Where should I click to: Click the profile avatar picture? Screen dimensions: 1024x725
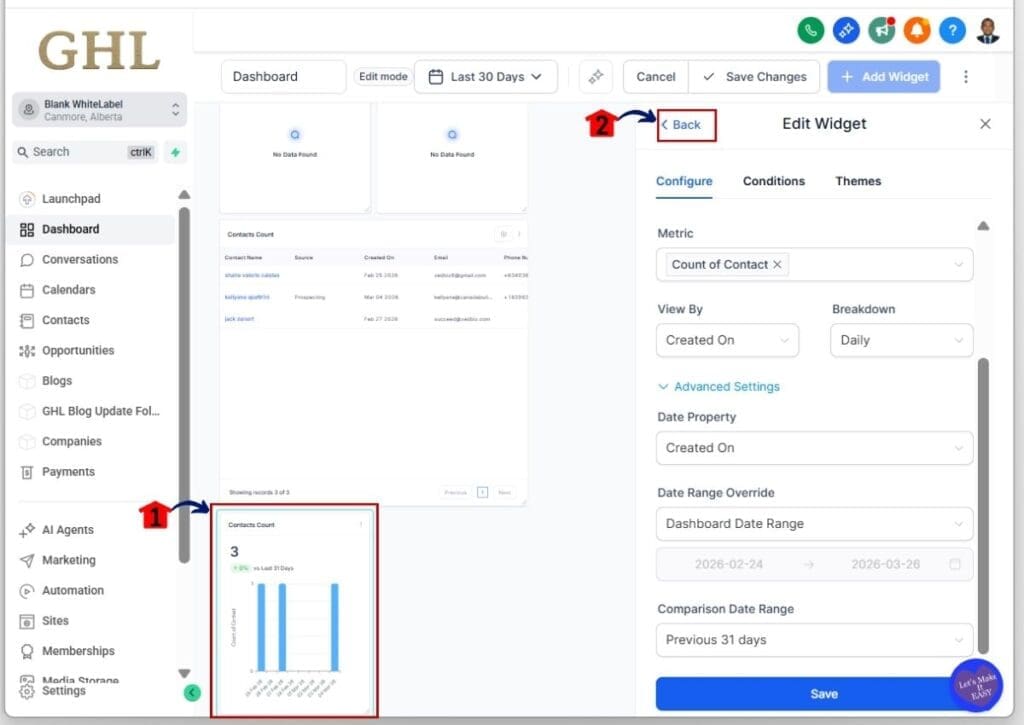coord(987,30)
